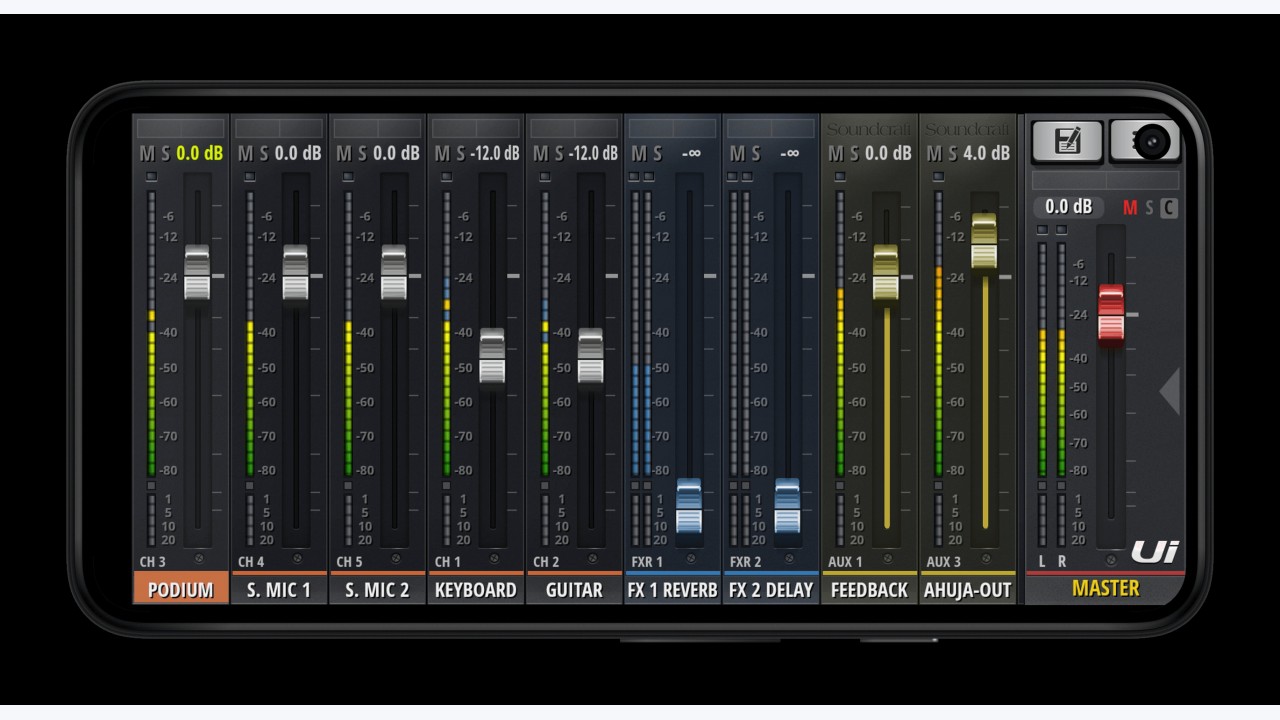The height and width of the screenshot is (720, 1280).
Task: Select the FX 1 REVERB label
Action: coord(672,590)
